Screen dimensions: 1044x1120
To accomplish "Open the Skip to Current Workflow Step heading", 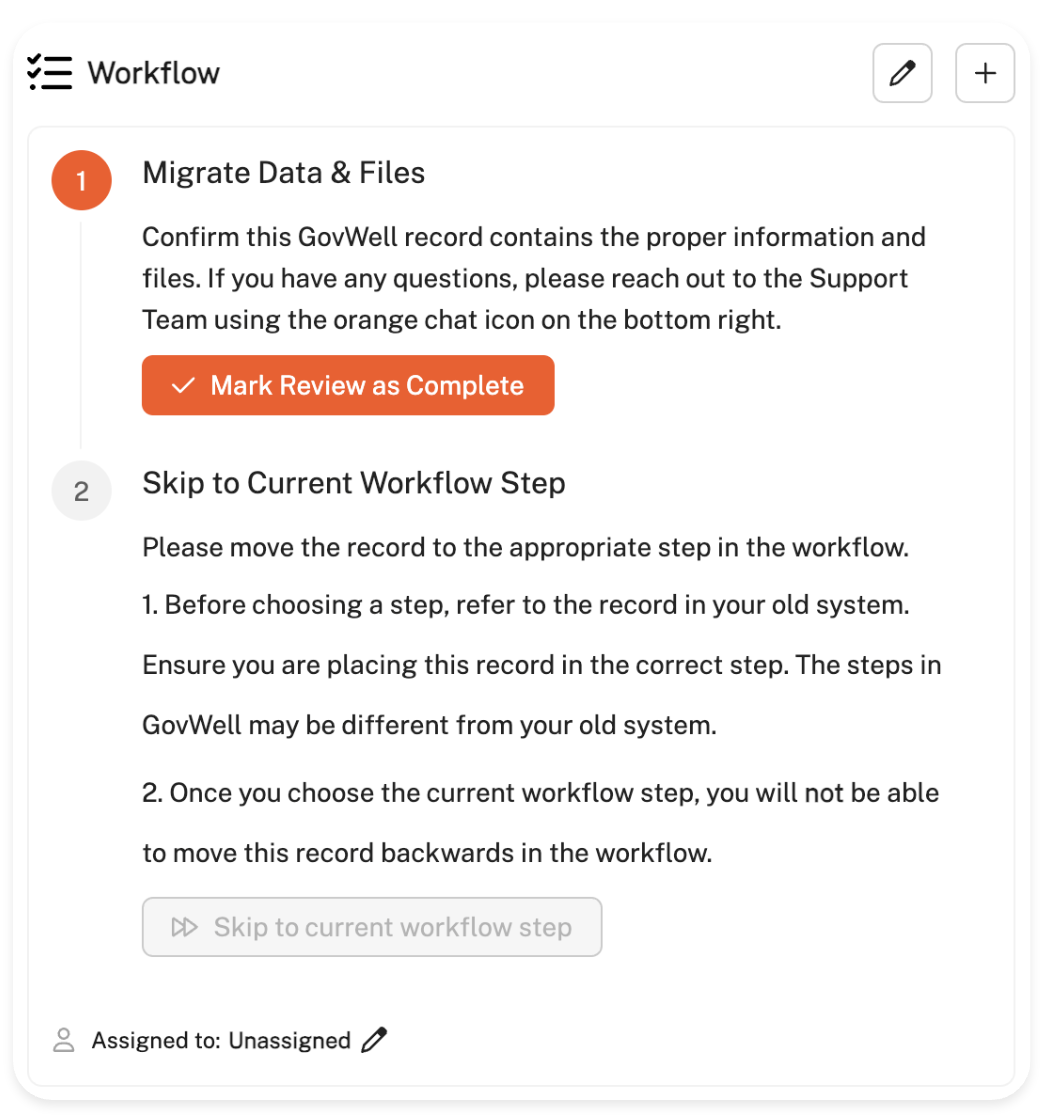I will [354, 483].
